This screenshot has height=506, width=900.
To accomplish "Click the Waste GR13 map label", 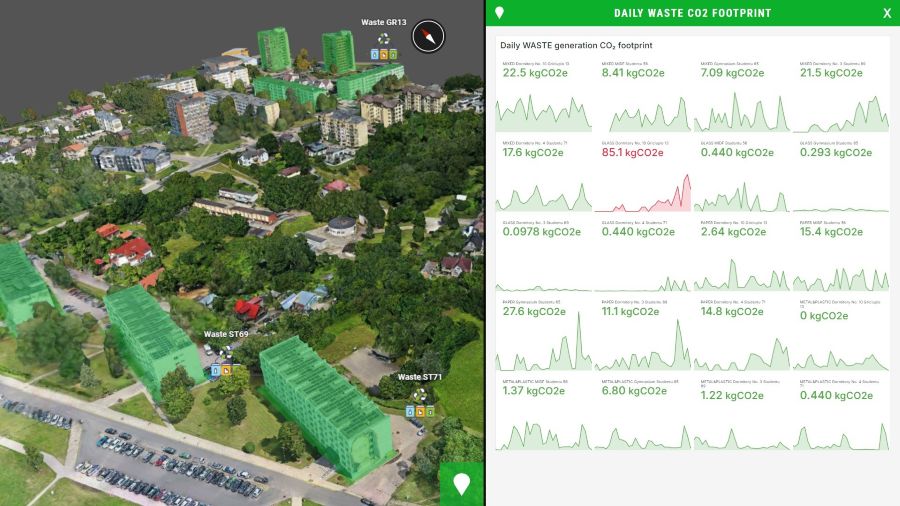I will click(x=383, y=22).
